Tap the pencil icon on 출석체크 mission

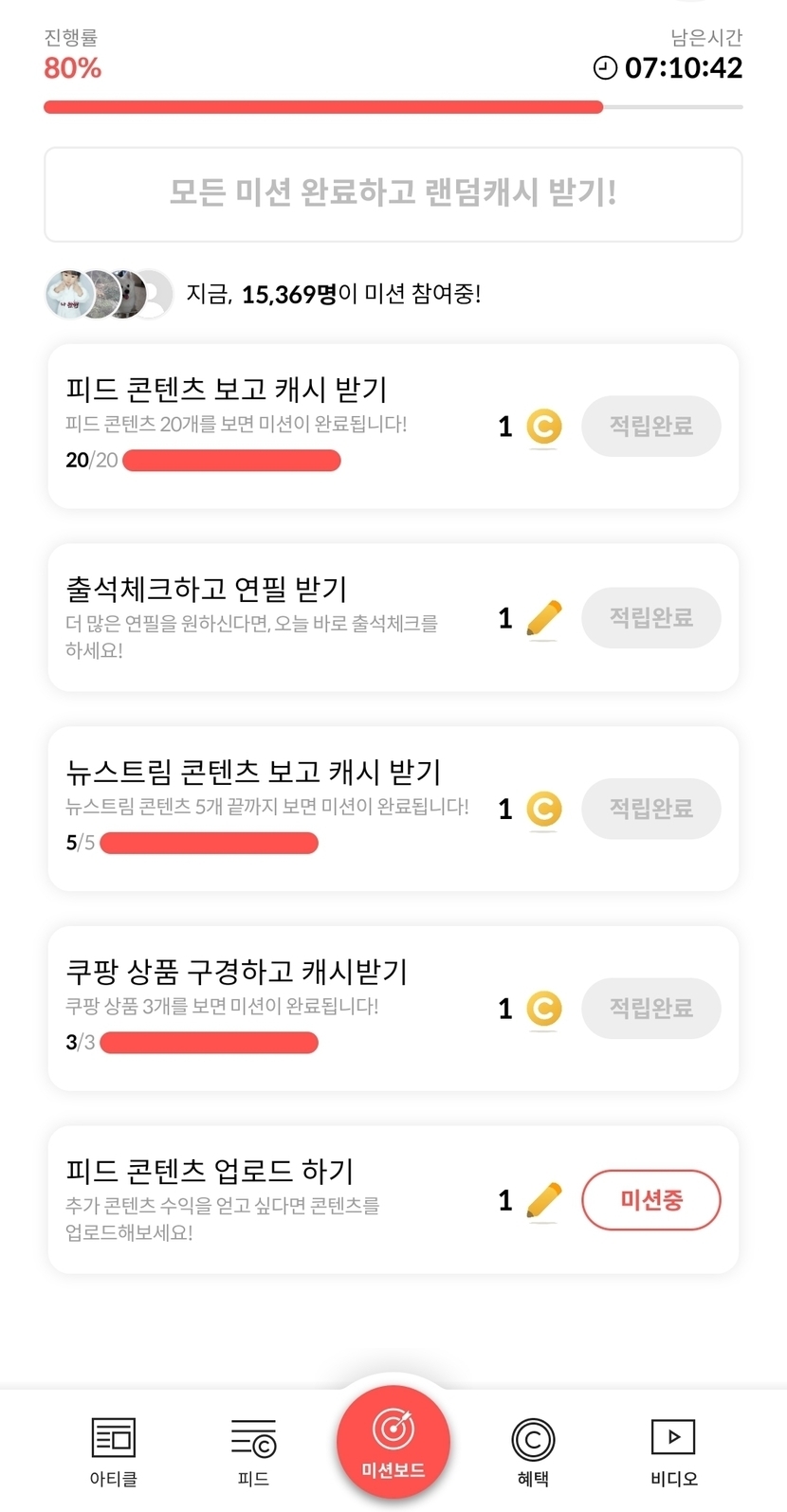point(544,619)
